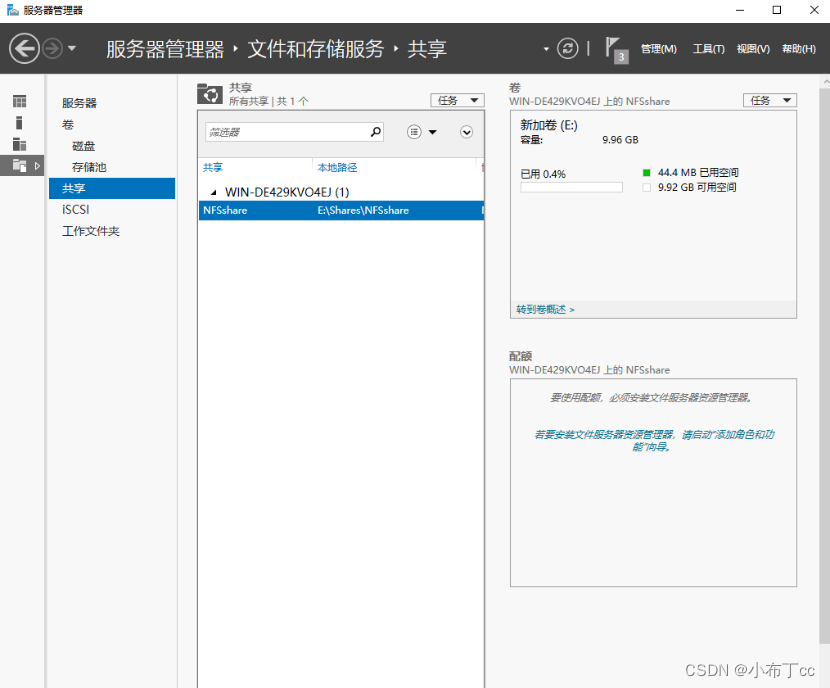This screenshot has height=688, width=830.
Task: Open the 工具(T) menu
Action: (709, 49)
